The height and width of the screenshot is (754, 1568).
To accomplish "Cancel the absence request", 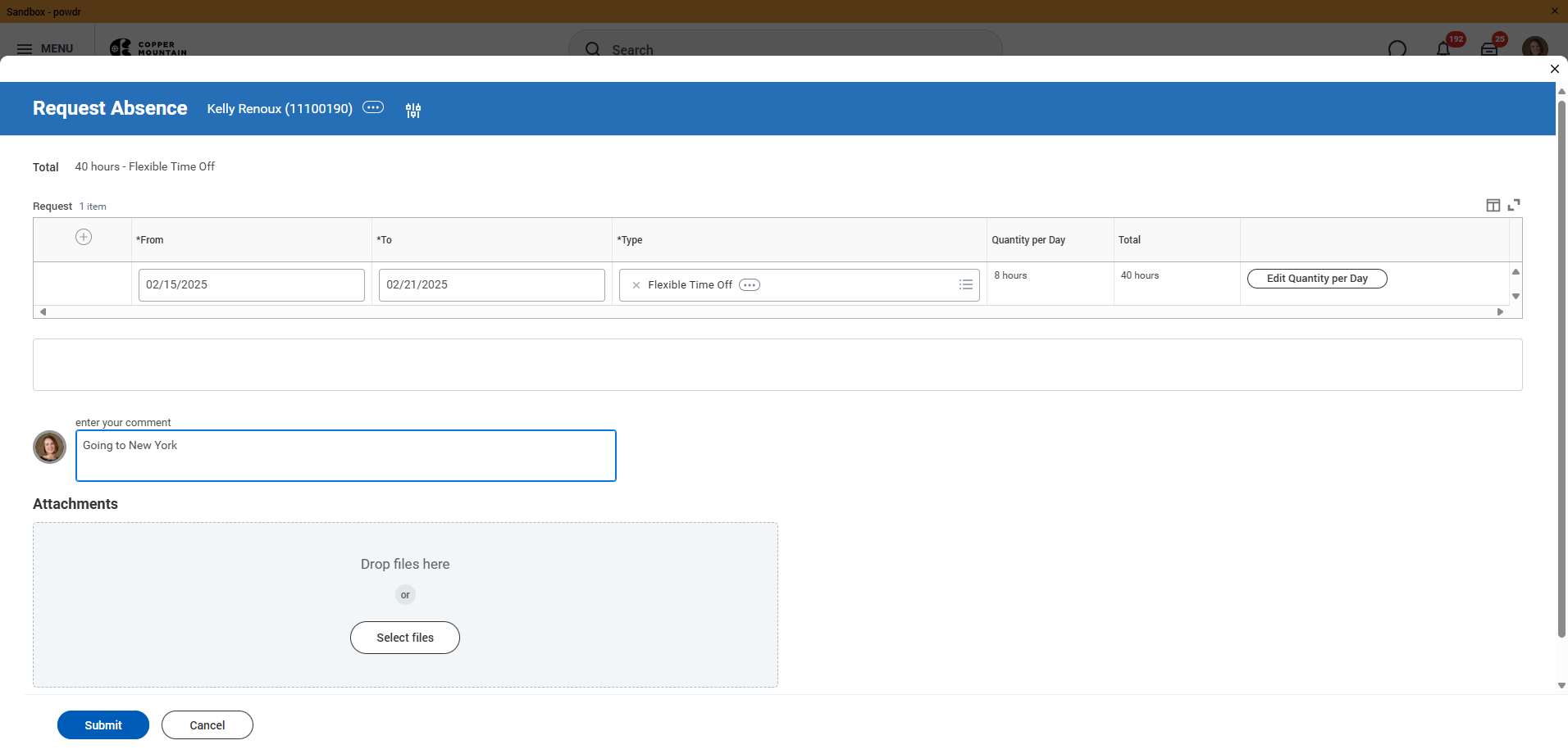I will (x=207, y=725).
